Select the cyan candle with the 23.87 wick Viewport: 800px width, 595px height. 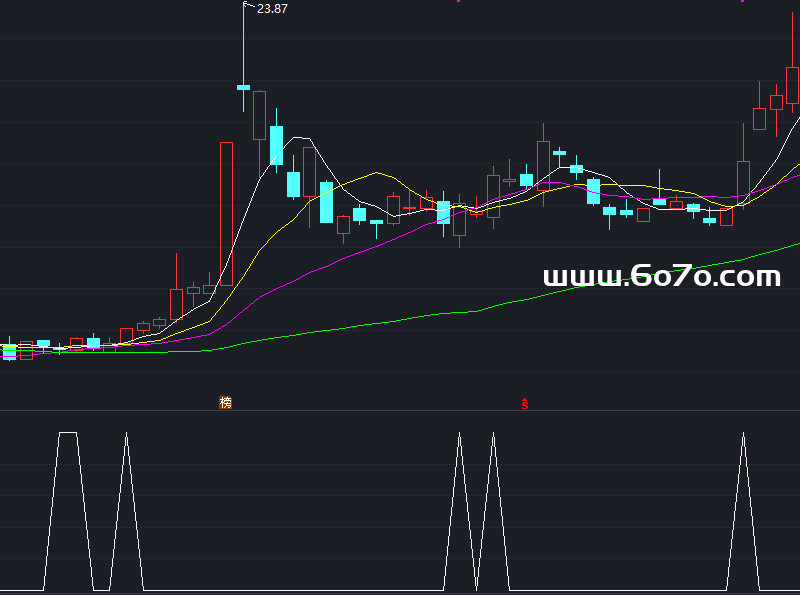coord(243,87)
